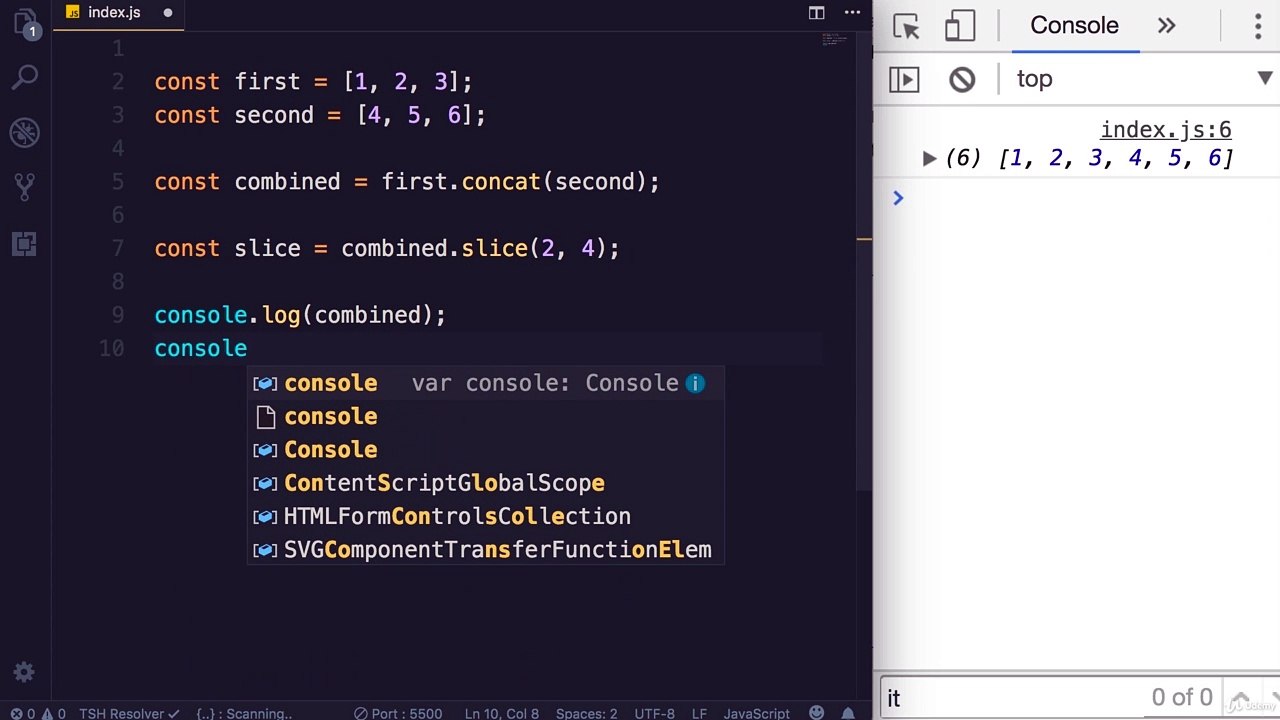The width and height of the screenshot is (1280, 720).
Task: Open the Debug view (crossed bug icon)
Action: click(x=25, y=132)
